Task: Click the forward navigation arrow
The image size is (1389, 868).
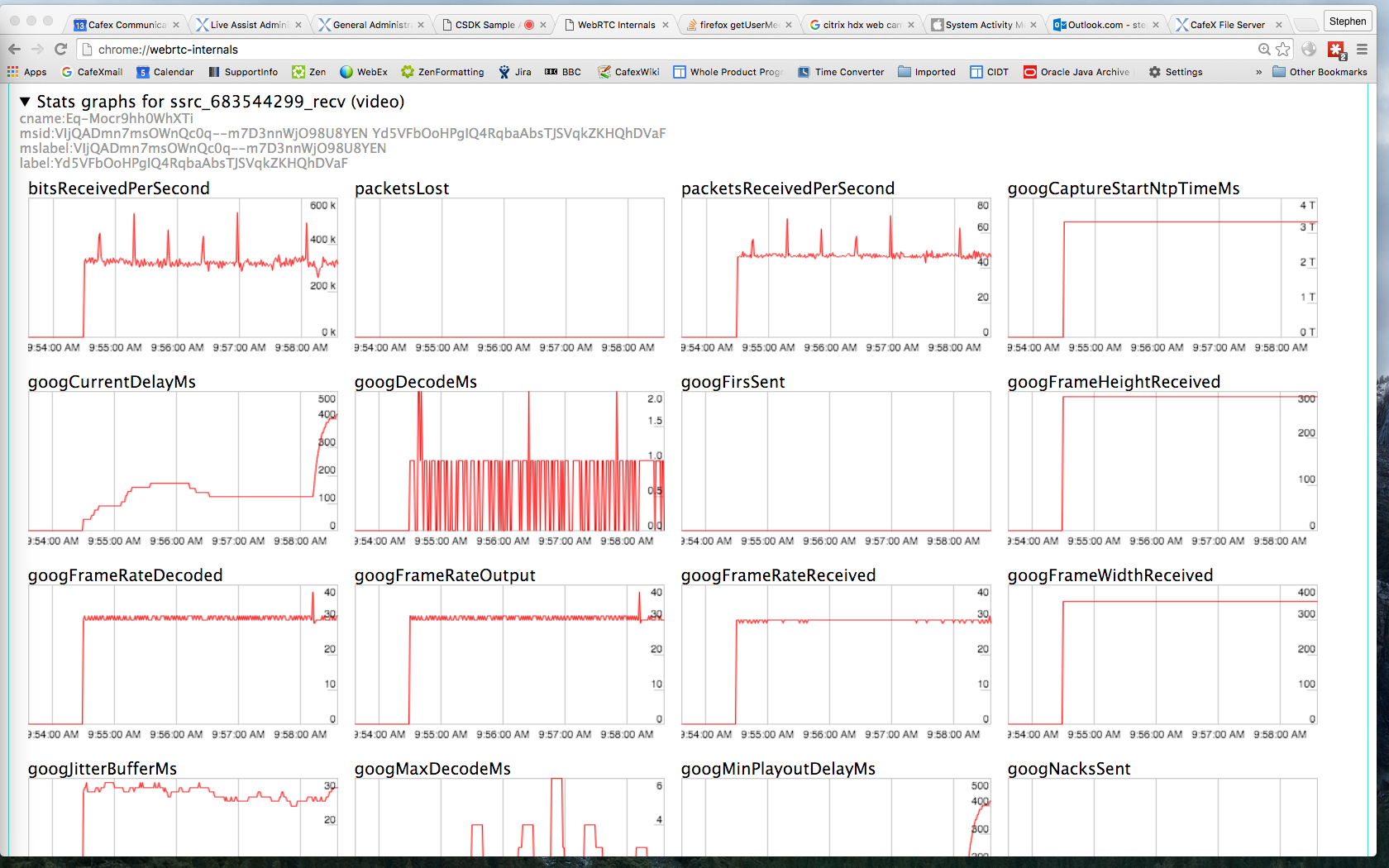Action: click(37, 49)
